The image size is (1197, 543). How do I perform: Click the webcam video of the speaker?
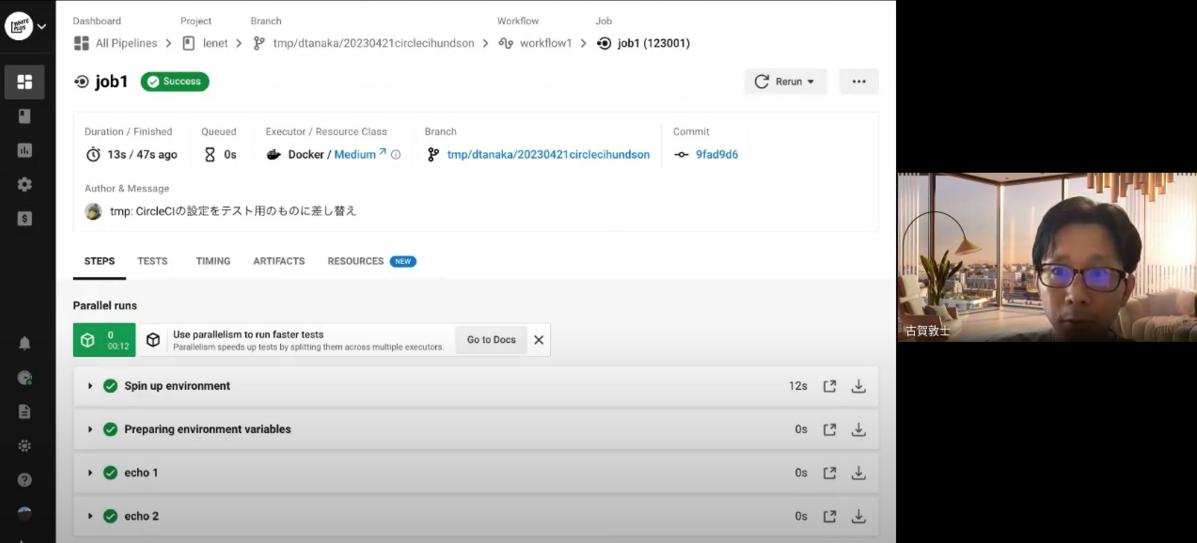click(1047, 257)
